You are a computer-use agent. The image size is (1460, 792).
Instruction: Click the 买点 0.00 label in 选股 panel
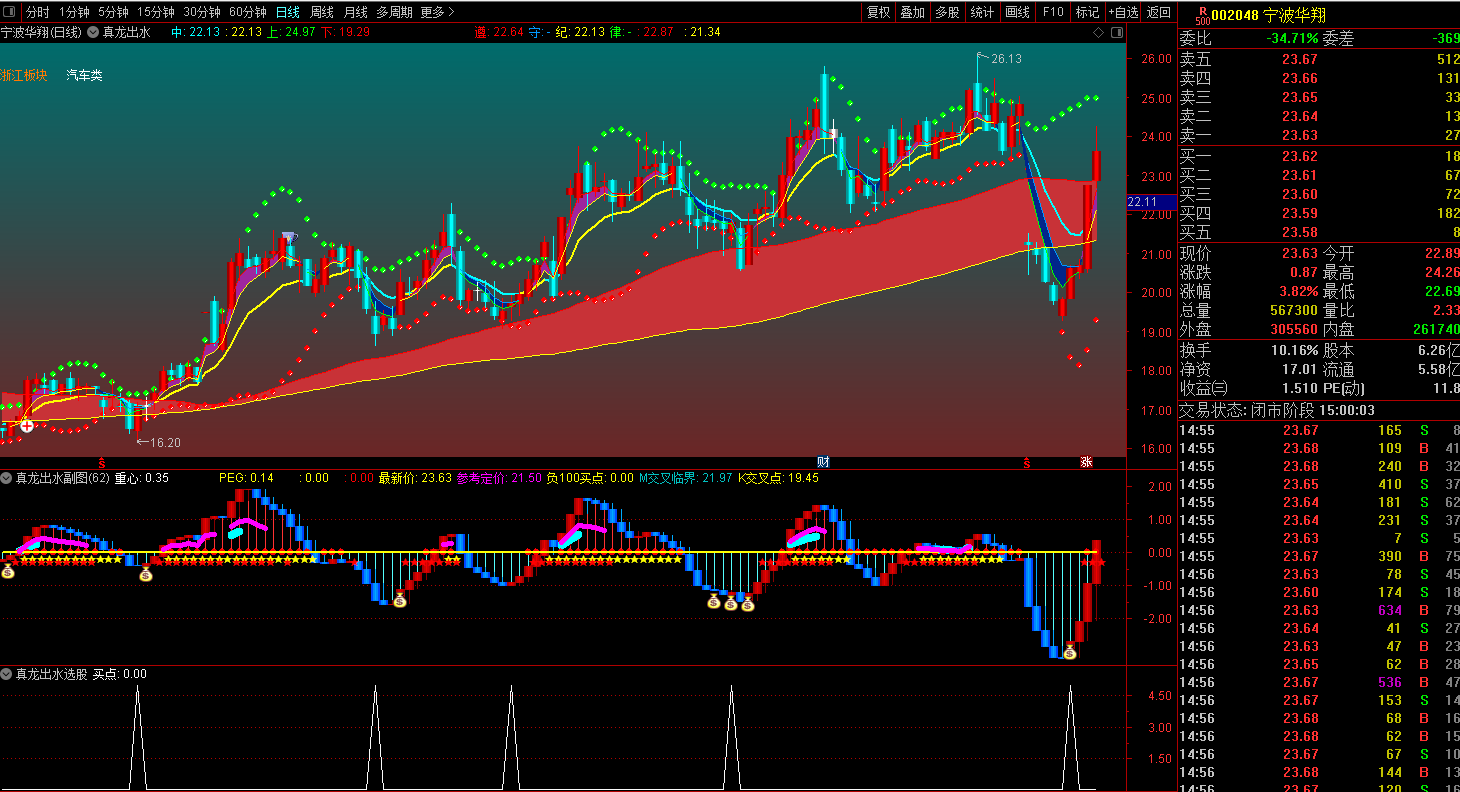[x=120, y=674]
